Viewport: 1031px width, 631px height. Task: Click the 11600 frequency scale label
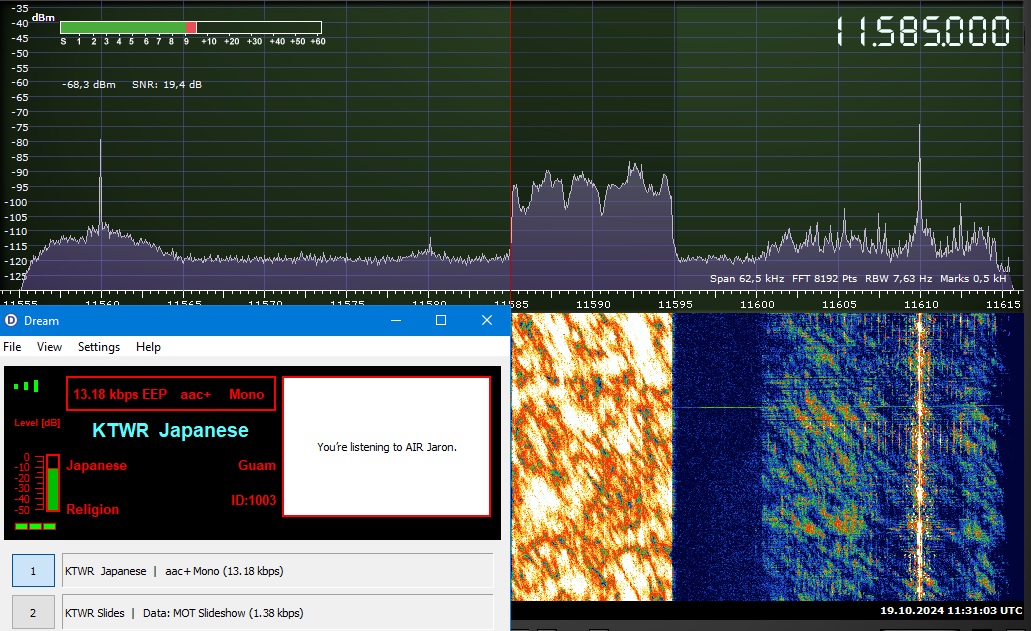(757, 304)
